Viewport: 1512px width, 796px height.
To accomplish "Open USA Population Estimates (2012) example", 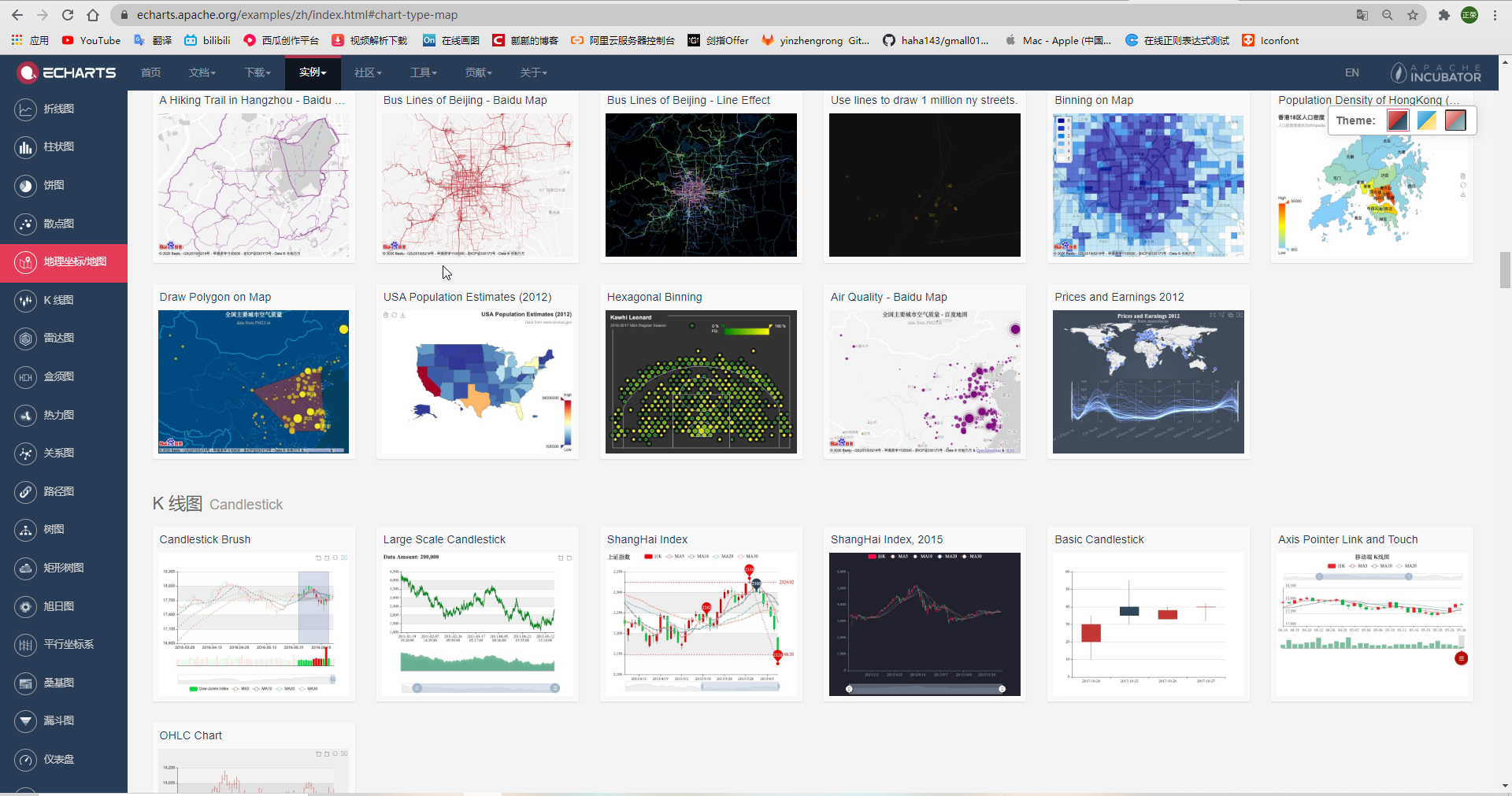I will [x=477, y=373].
